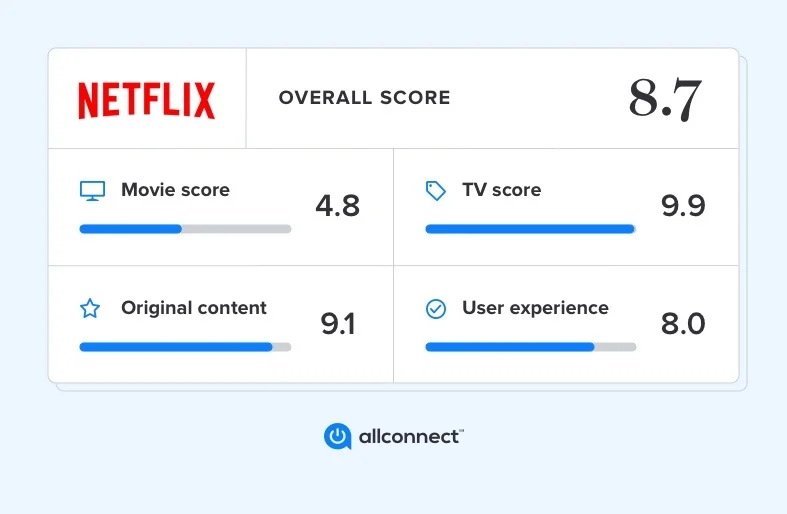Click the allconnect brand name text
Image resolution: width=787 pixels, height=514 pixels.
click(x=408, y=436)
